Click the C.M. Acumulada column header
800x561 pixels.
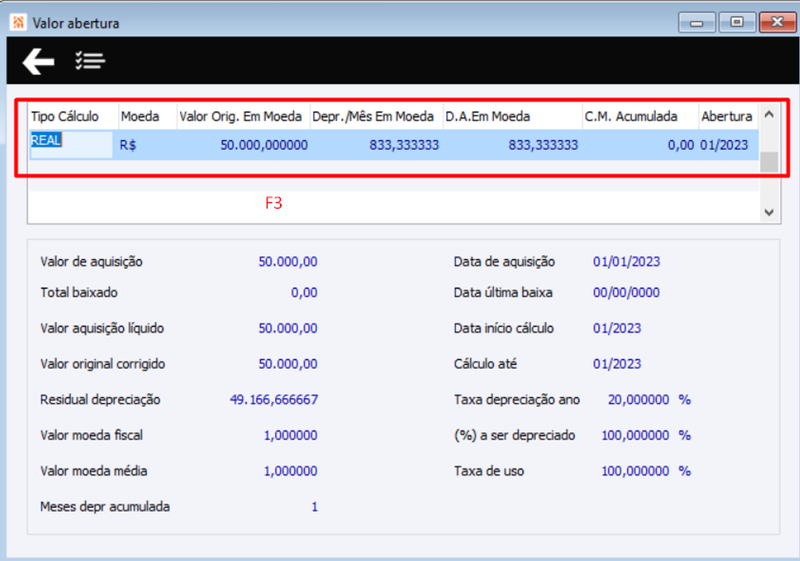[x=640, y=116]
